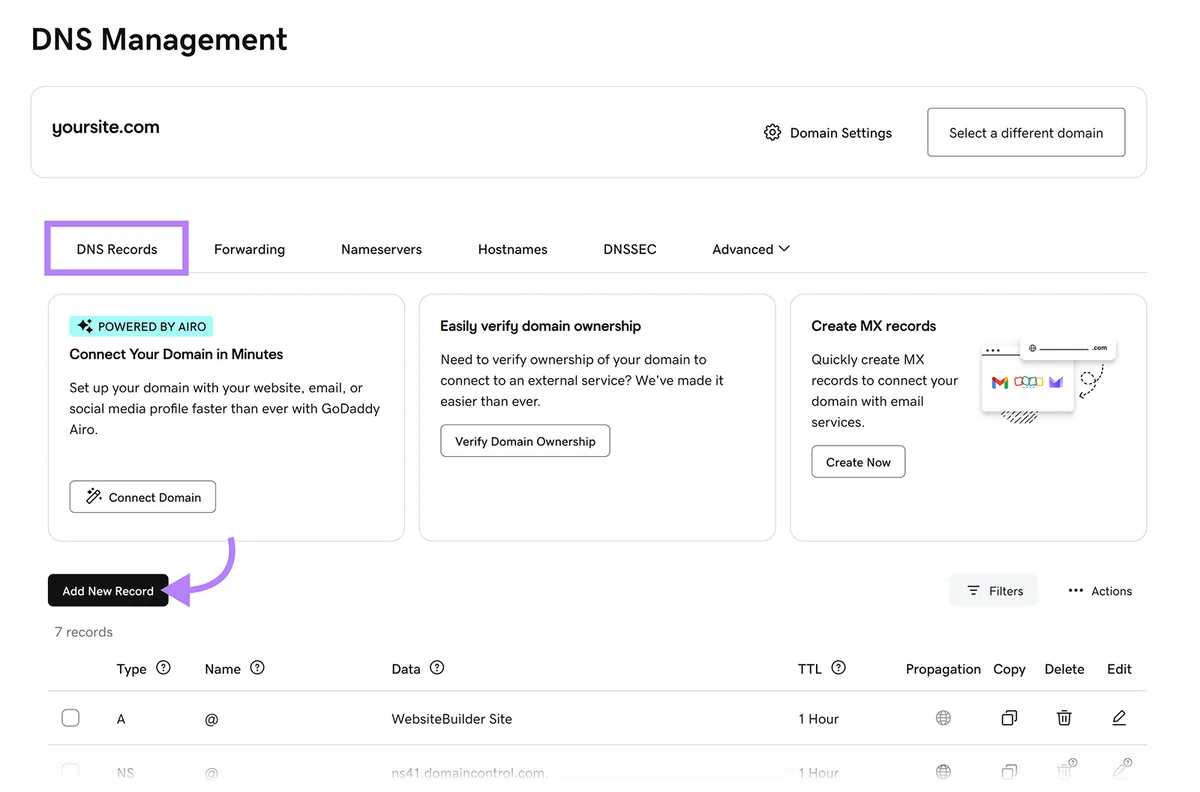Select the checkbox for the A record
The height and width of the screenshot is (792, 1200).
pos(71,718)
